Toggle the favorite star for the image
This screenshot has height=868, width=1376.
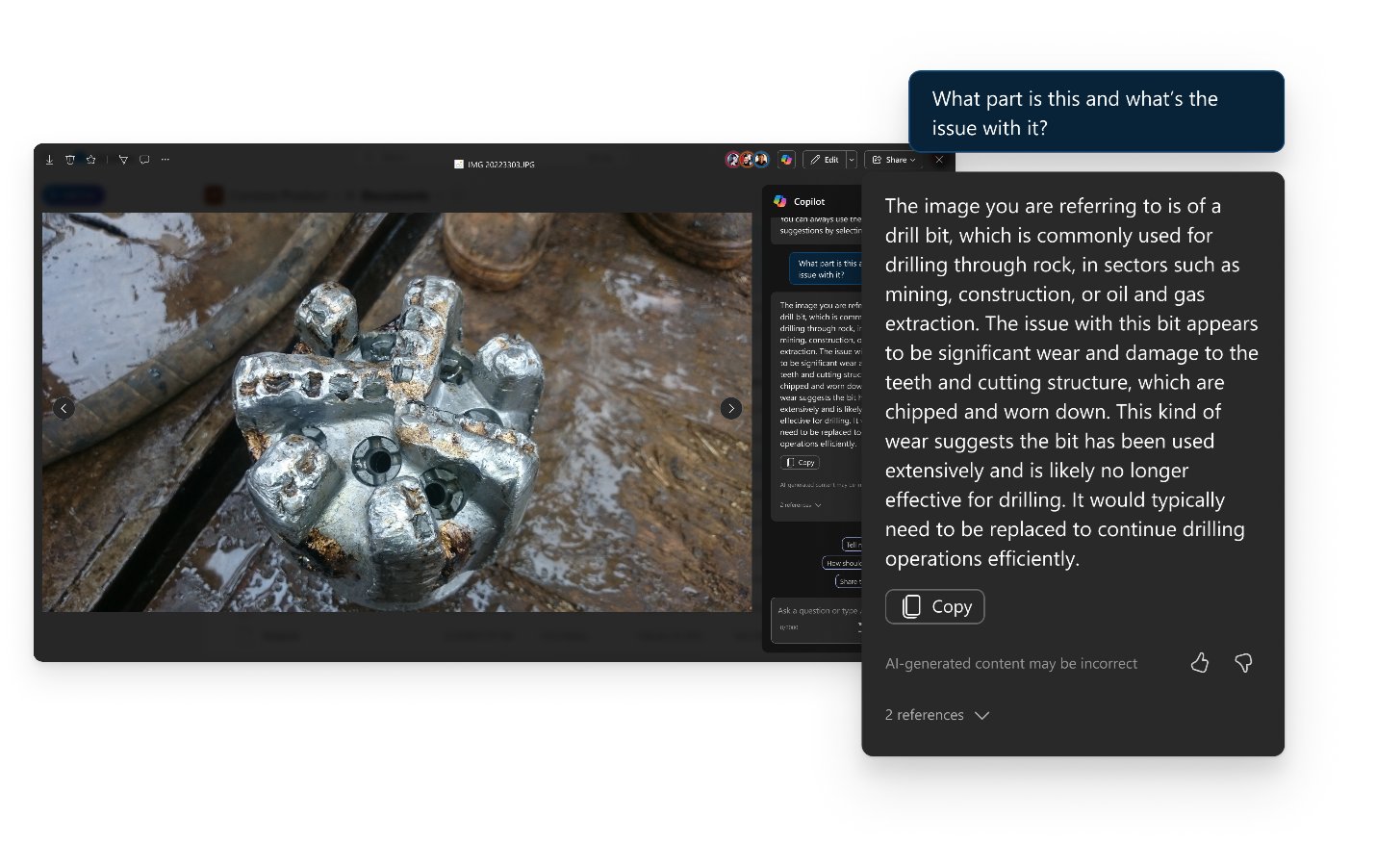(x=90, y=159)
